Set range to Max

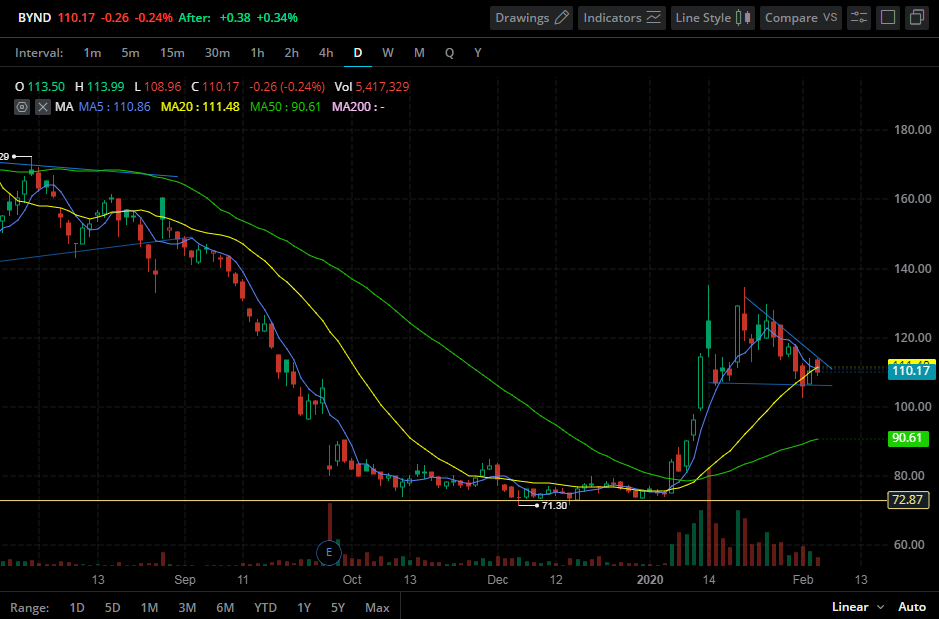click(x=377, y=608)
